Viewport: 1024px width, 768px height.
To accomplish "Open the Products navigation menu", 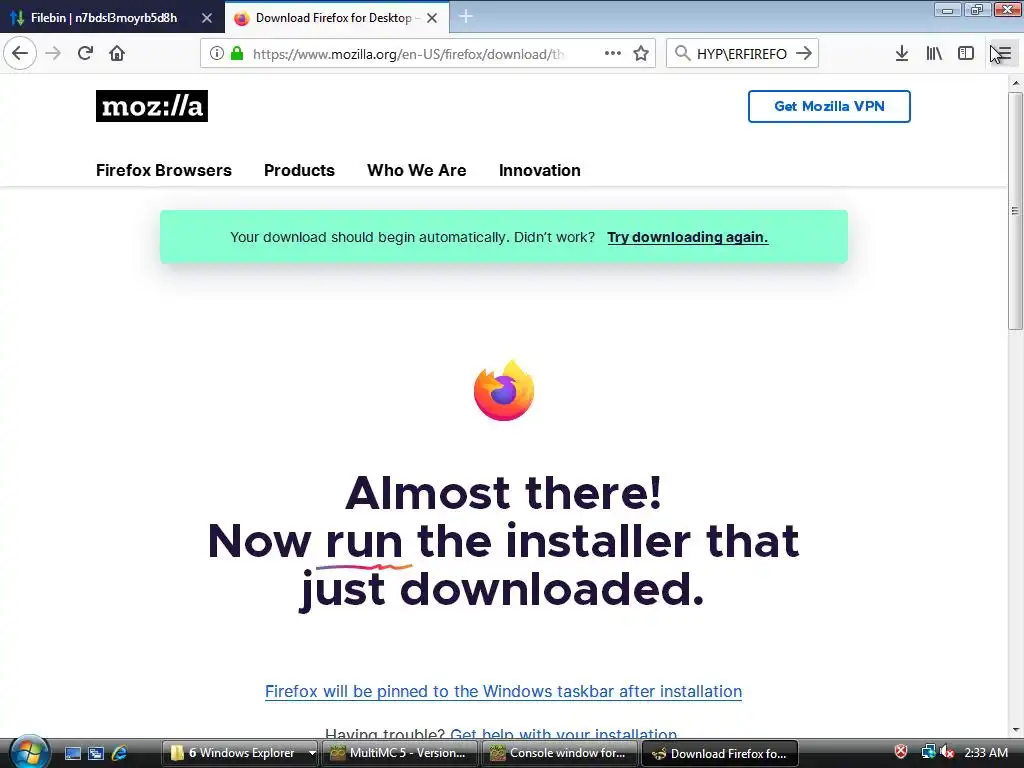I will (299, 170).
